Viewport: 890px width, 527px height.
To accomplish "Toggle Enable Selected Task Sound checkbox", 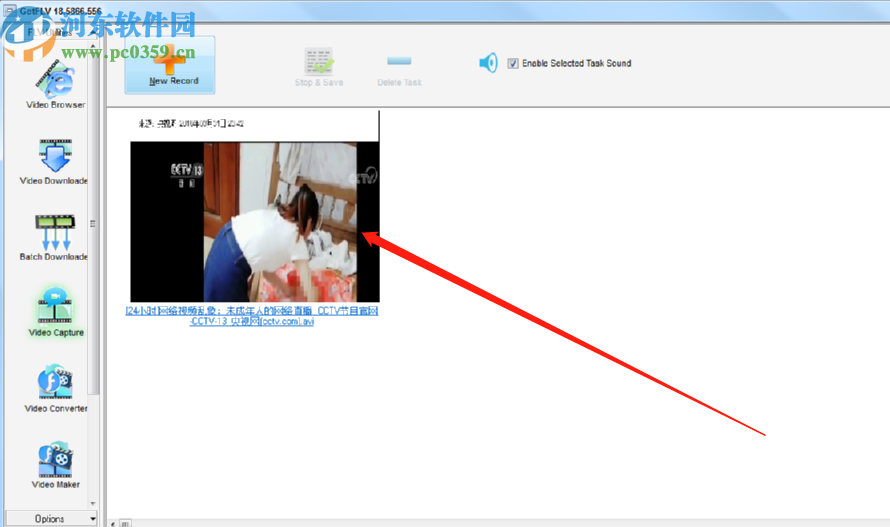I will pos(513,63).
